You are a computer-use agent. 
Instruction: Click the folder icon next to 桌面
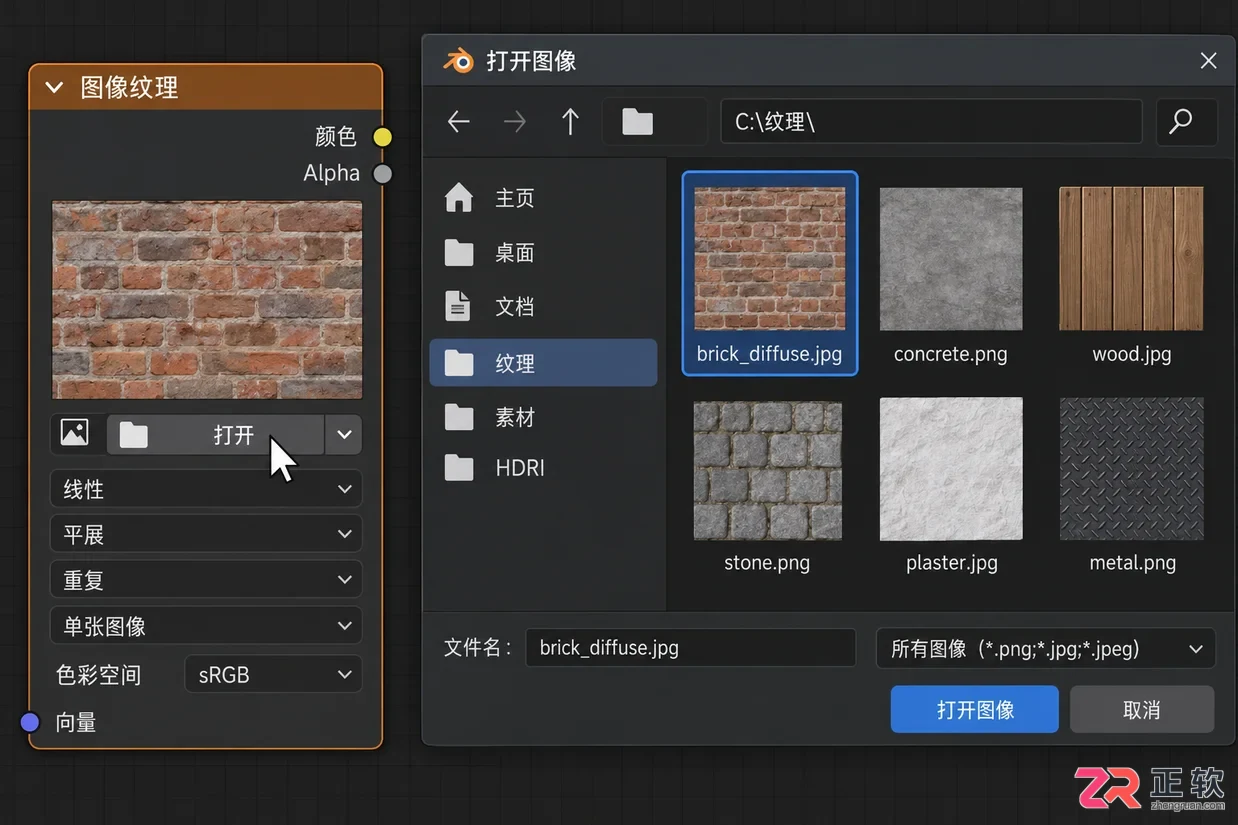tap(459, 253)
